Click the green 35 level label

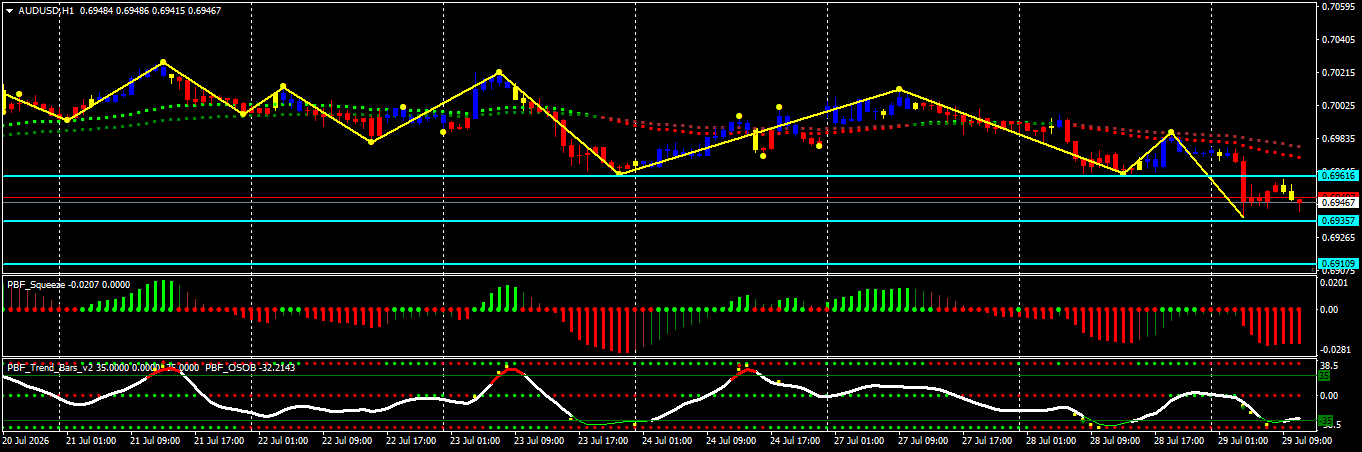point(1324,376)
